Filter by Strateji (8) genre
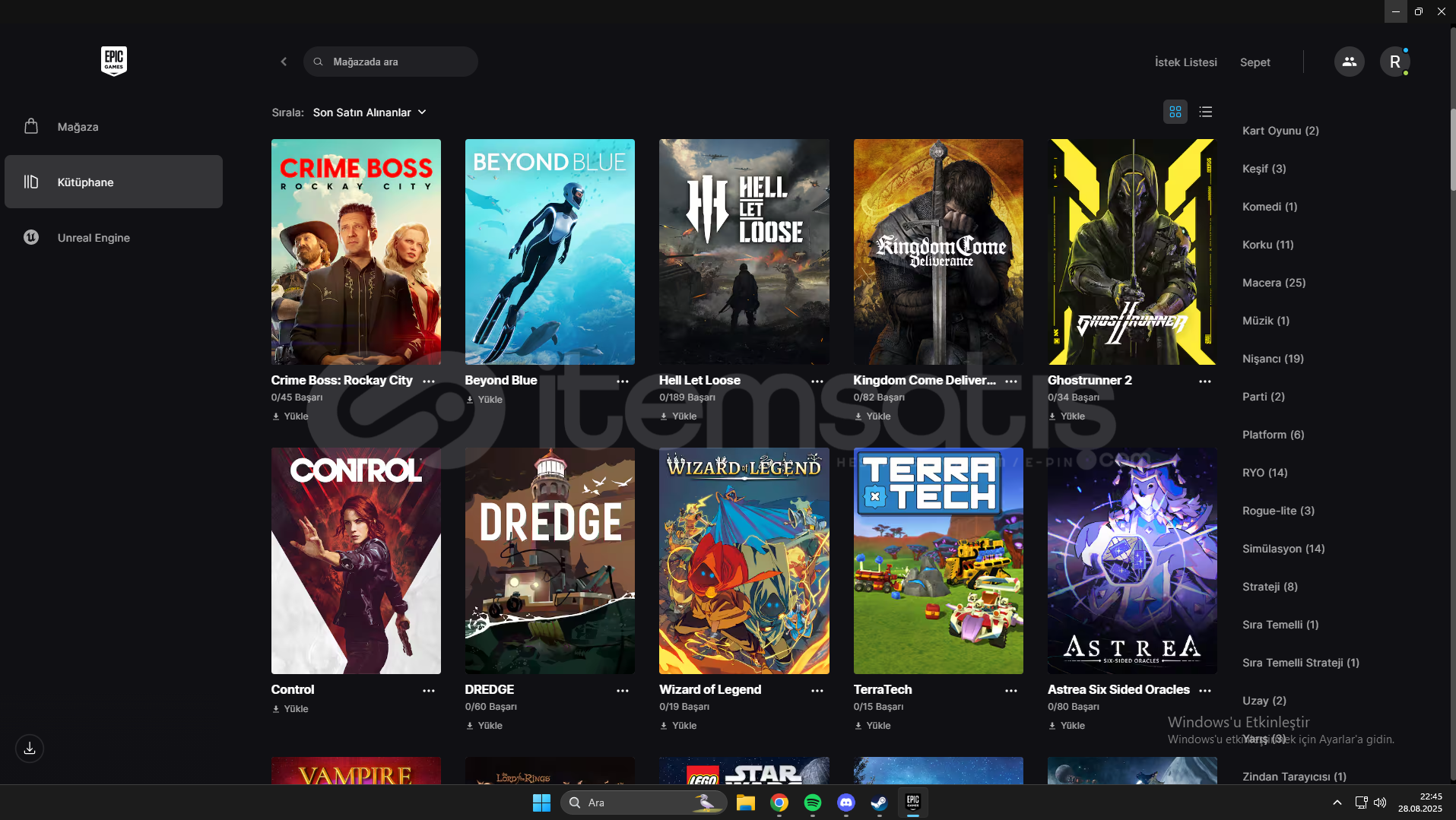 pos(1270,587)
